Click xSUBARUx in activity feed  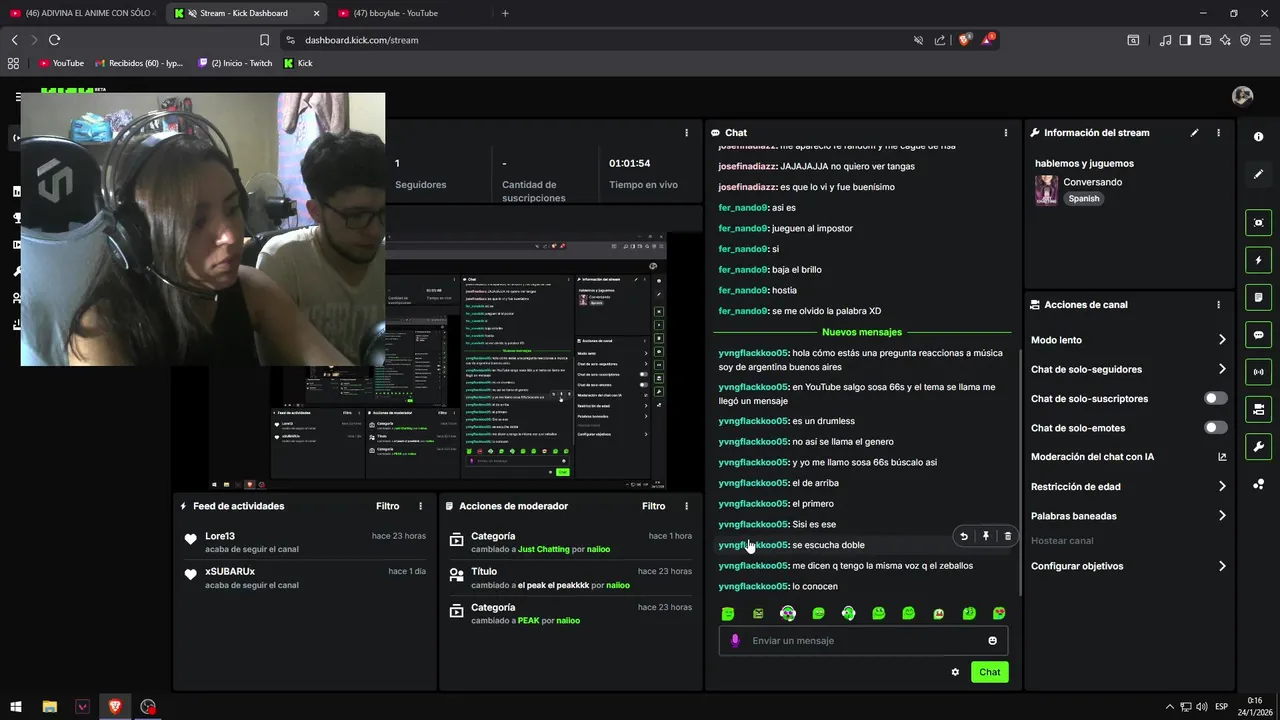[x=230, y=572]
